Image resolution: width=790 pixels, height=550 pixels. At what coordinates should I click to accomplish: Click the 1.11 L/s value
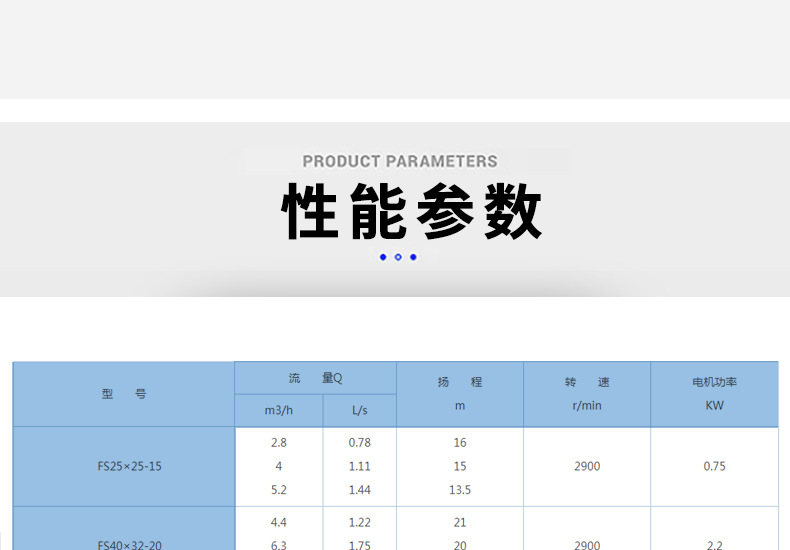pyautogui.click(x=360, y=466)
